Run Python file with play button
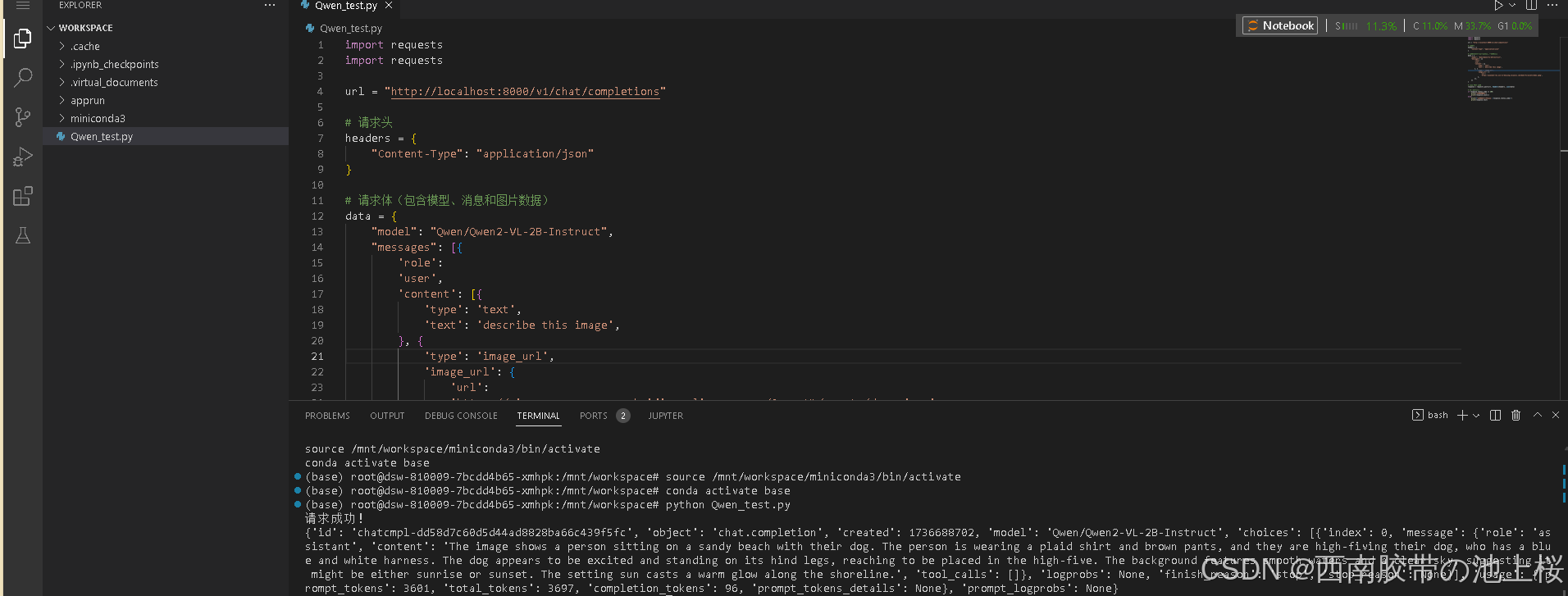 click(1498, 6)
